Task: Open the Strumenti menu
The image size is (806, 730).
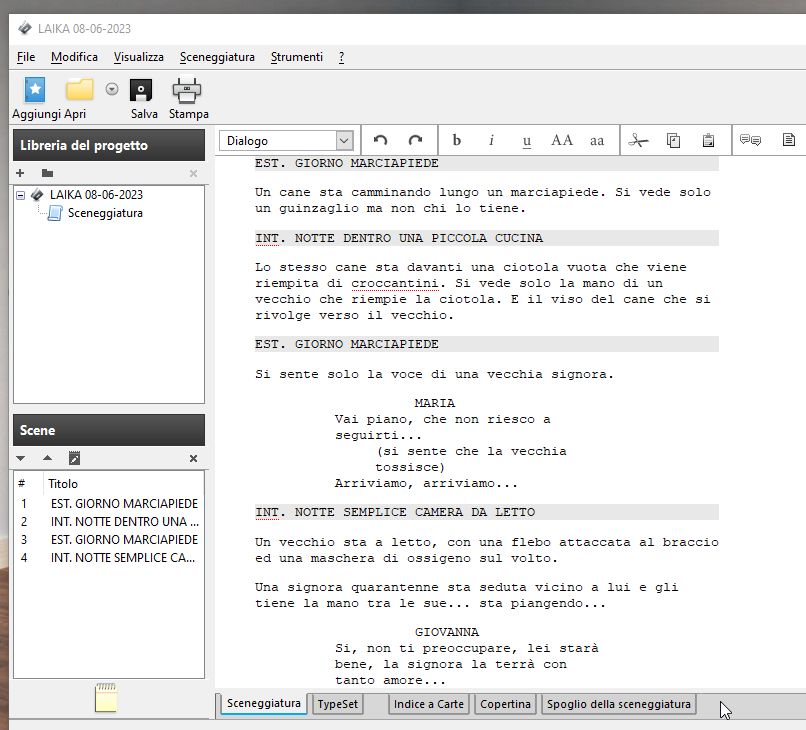Action: click(297, 57)
